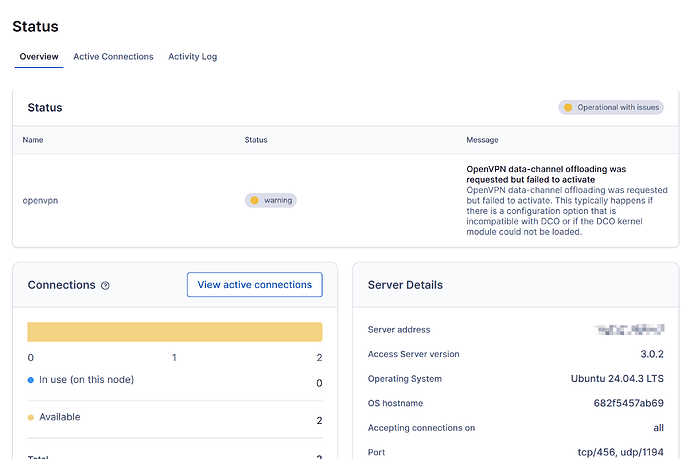Click the warning badge in openvpn row
The height and width of the screenshot is (459, 690).
(271, 200)
